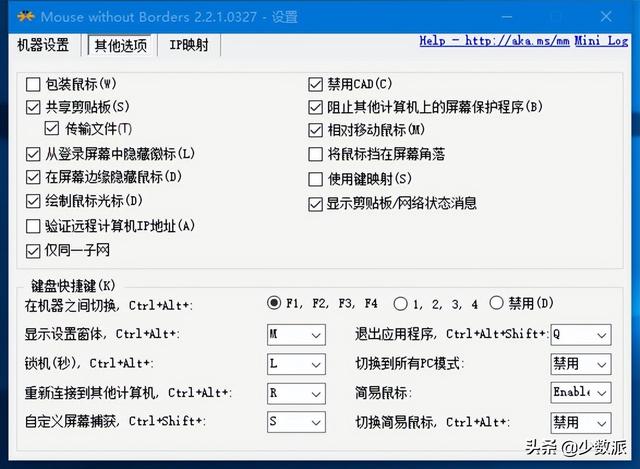Viewport: 640px width, 469px height.
Task: Click the 切换到所有PC模式 label
Action: (410, 363)
